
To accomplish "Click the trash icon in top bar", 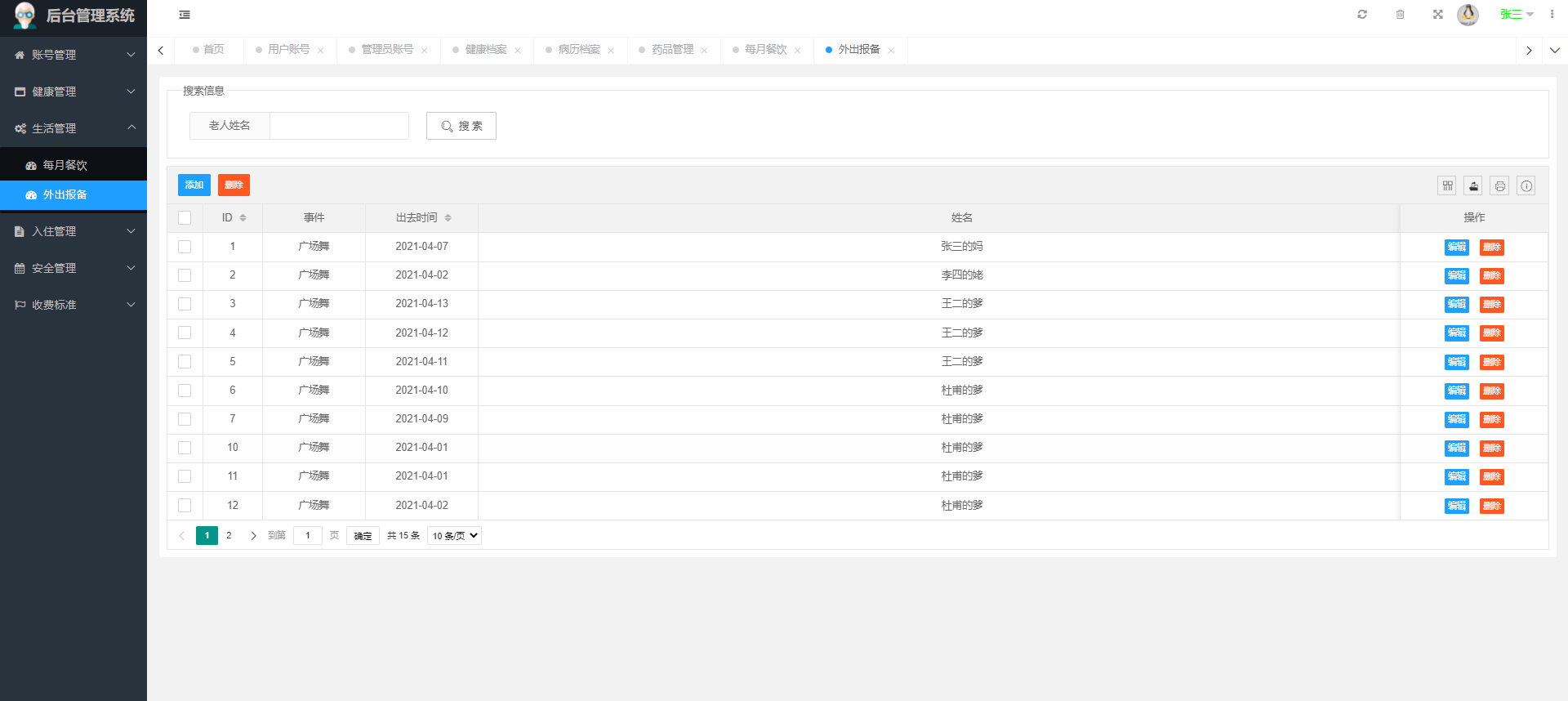I will click(x=1401, y=15).
